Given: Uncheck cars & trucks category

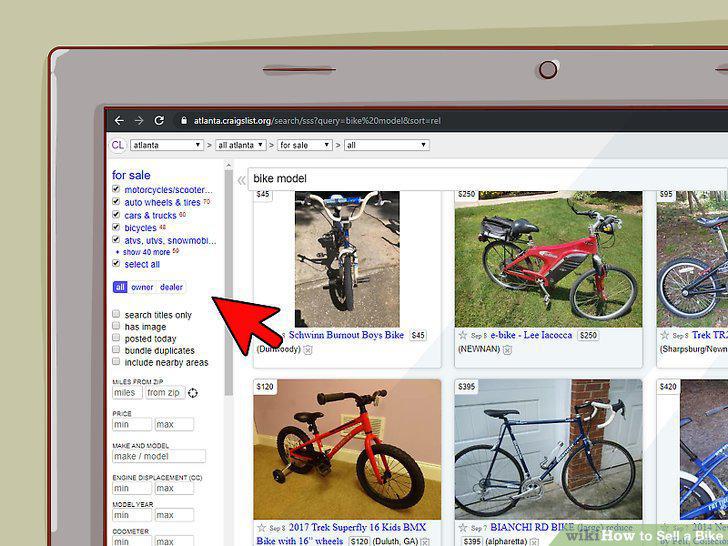Looking at the screenshot, I should (116, 214).
